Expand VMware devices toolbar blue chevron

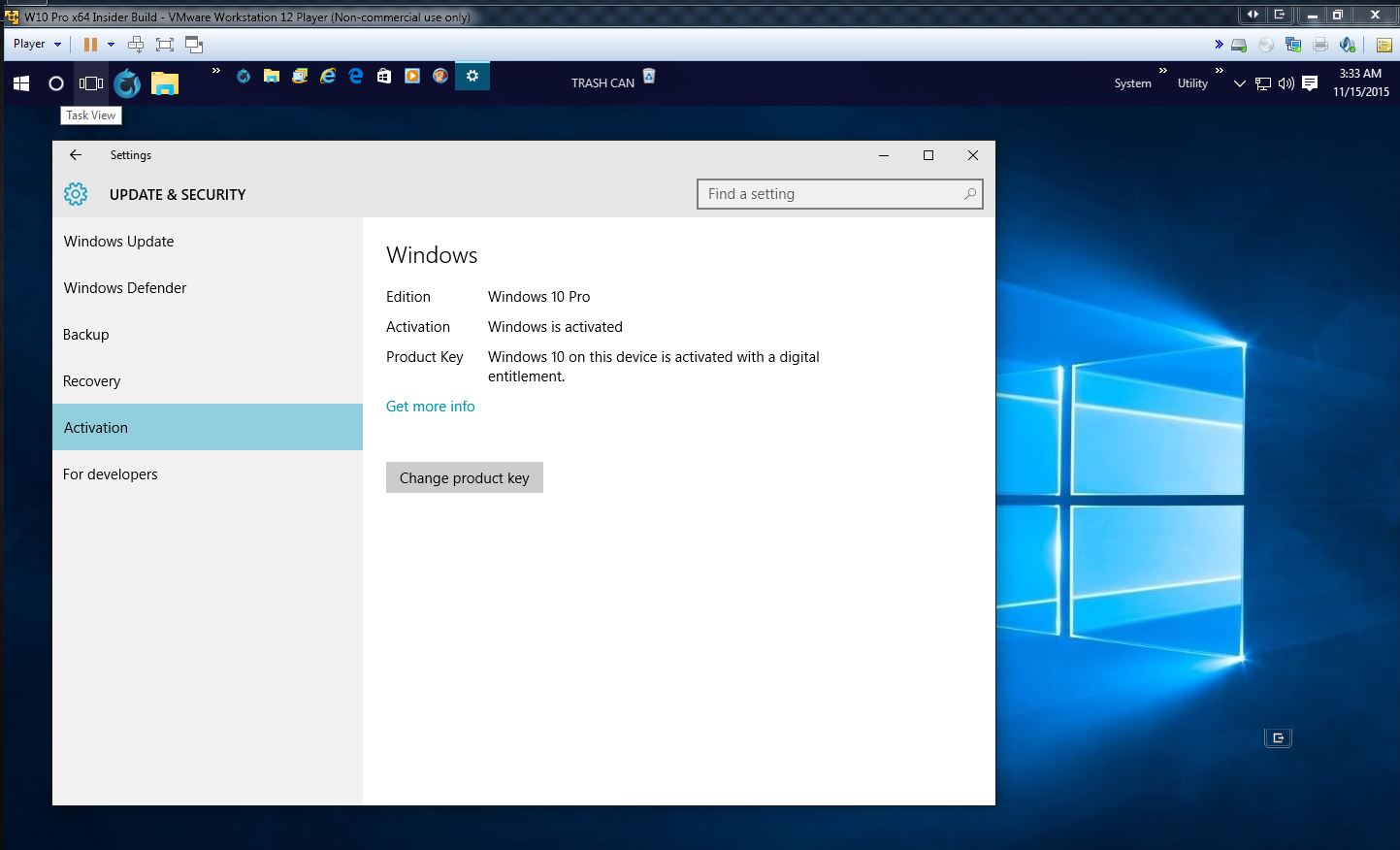pos(1219,45)
